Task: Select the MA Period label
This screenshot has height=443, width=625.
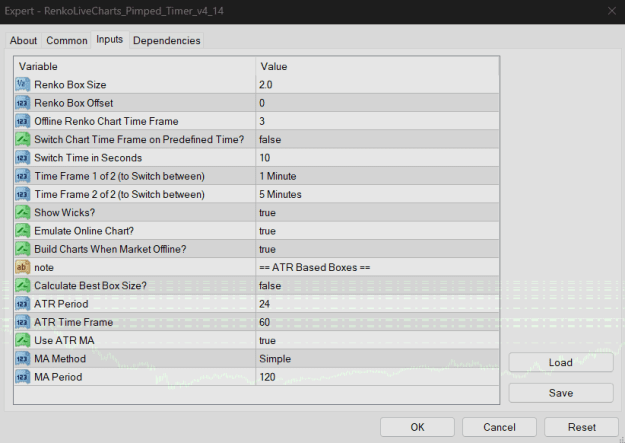Action: click(58, 377)
